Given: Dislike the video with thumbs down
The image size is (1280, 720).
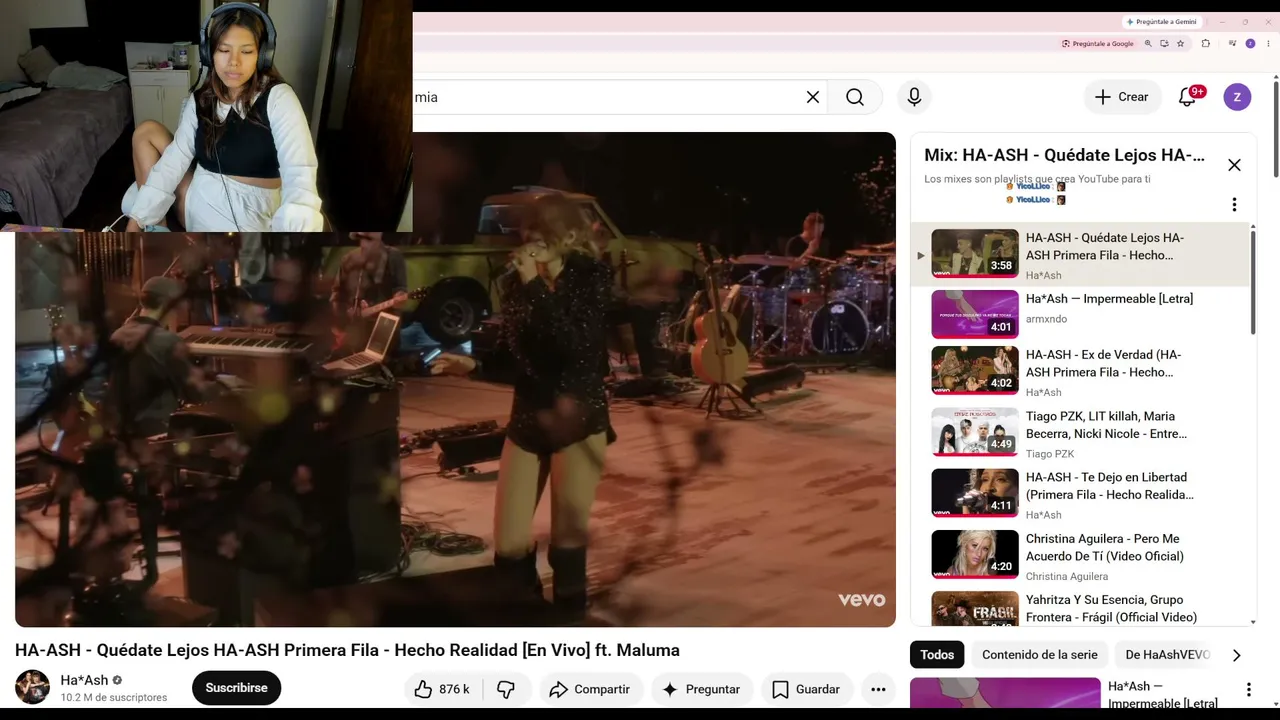Looking at the screenshot, I should tap(506, 689).
